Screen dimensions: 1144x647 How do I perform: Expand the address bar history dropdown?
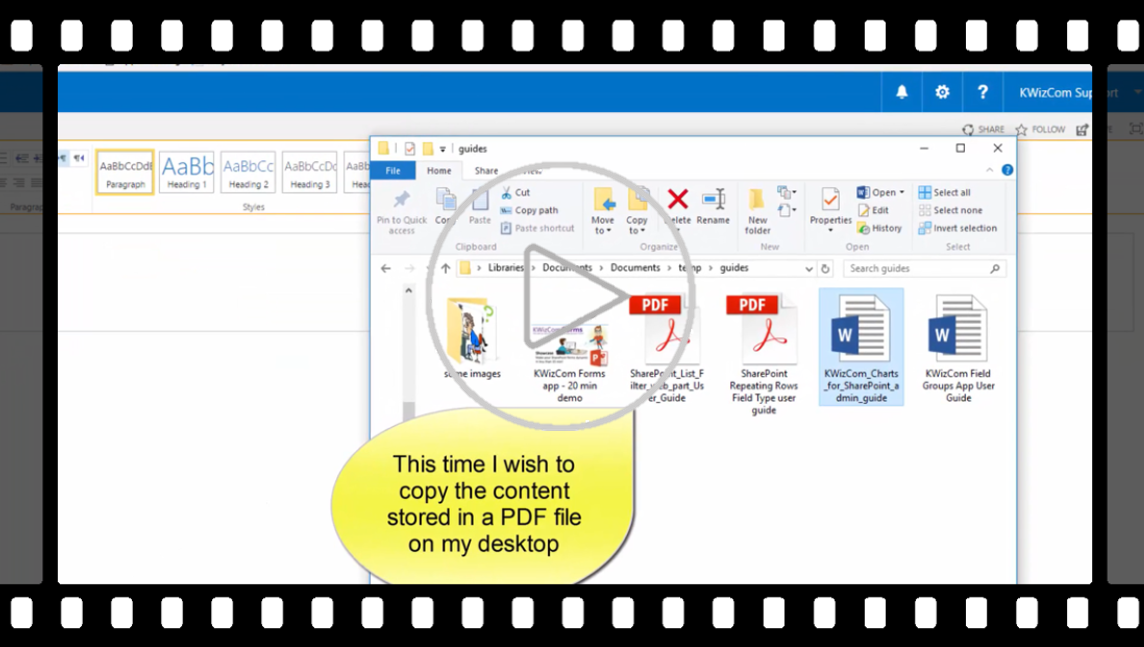tap(808, 268)
